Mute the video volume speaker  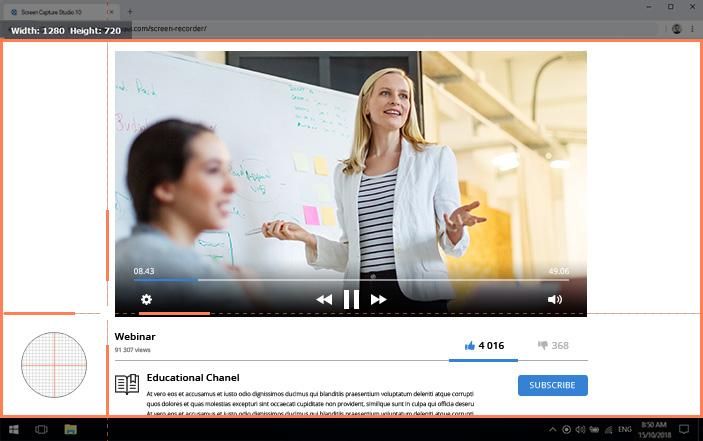[555, 299]
